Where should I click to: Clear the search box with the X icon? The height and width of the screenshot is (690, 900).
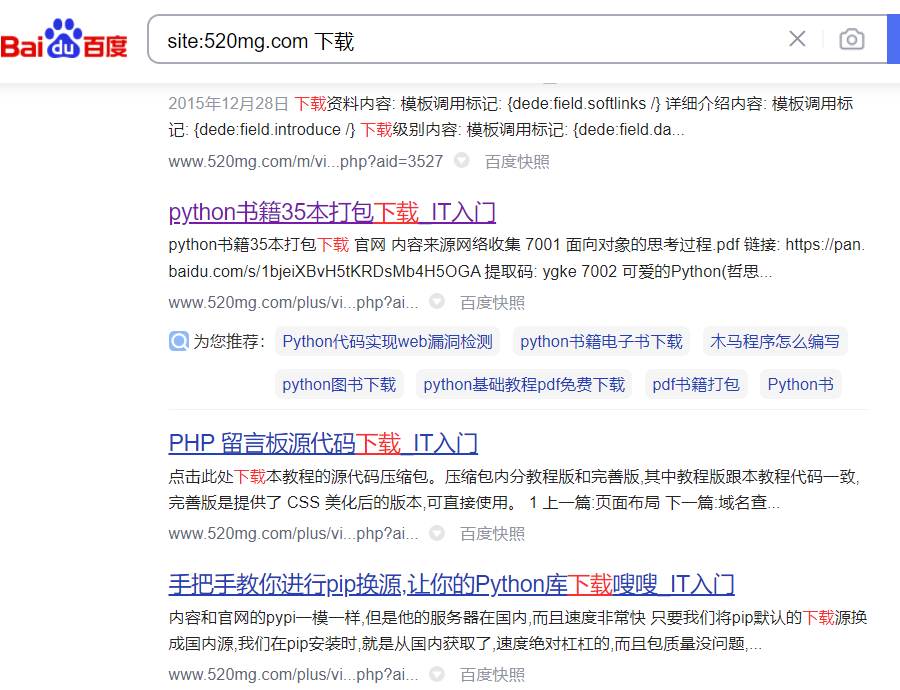pyautogui.click(x=797, y=39)
